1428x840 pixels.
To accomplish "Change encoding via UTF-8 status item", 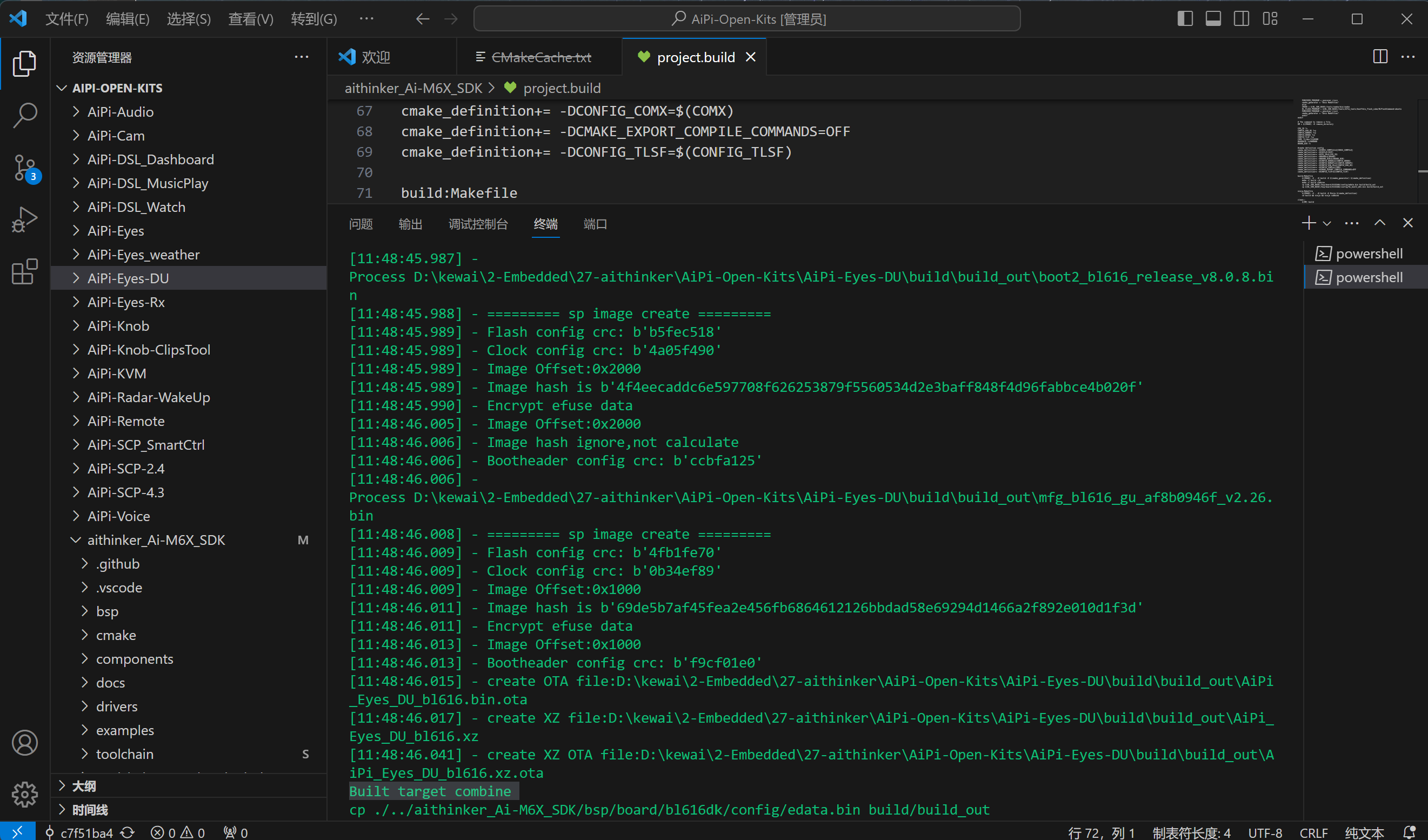I will coord(1265,832).
